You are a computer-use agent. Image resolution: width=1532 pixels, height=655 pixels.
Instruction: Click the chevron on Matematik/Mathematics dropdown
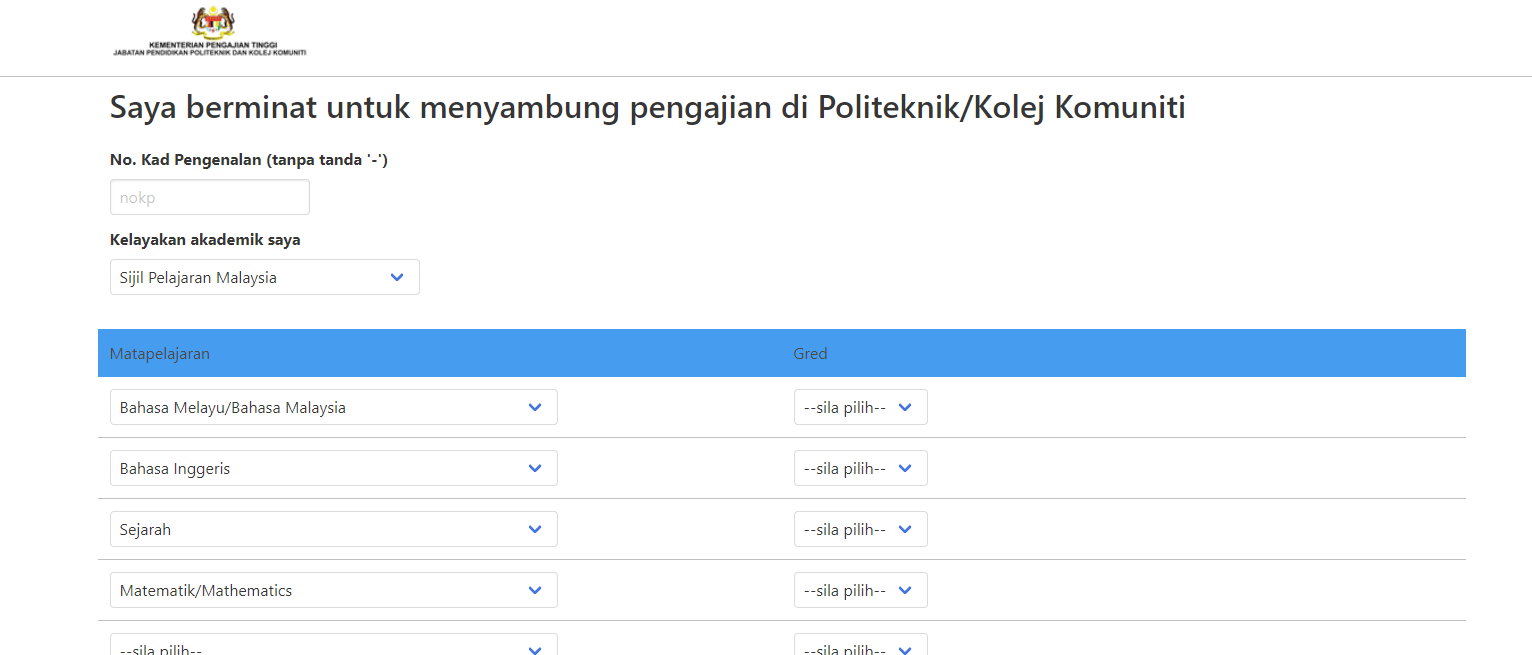click(x=535, y=590)
